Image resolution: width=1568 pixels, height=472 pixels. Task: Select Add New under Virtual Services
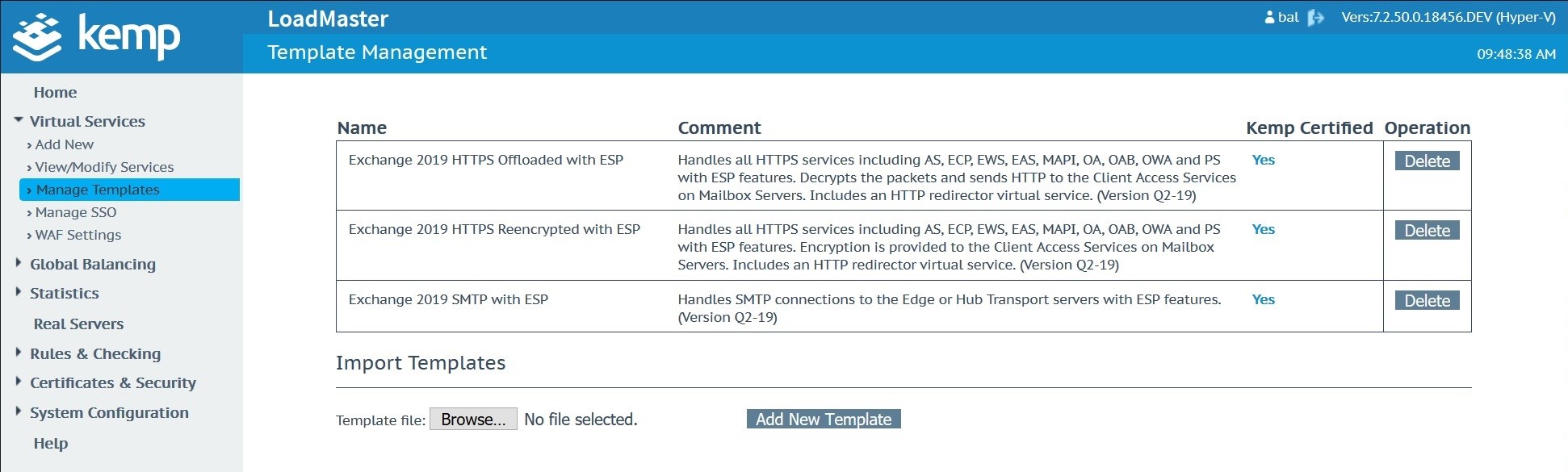[64, 144]
